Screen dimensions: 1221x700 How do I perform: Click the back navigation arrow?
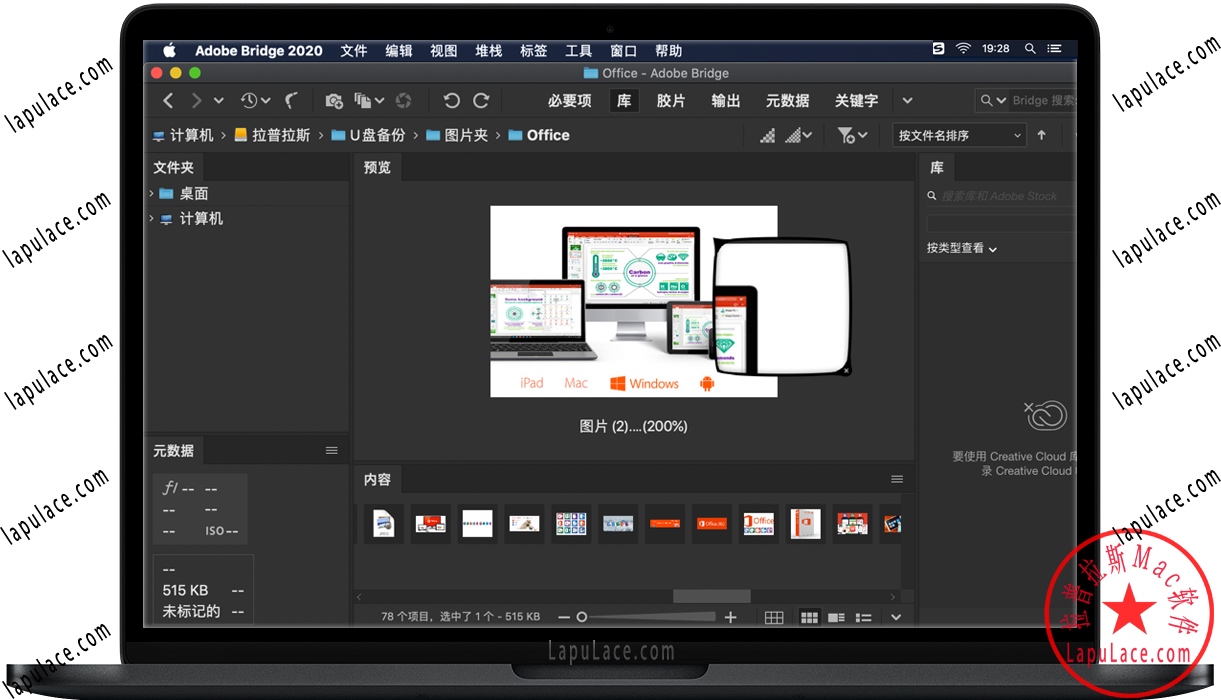(x=168, y=100)
